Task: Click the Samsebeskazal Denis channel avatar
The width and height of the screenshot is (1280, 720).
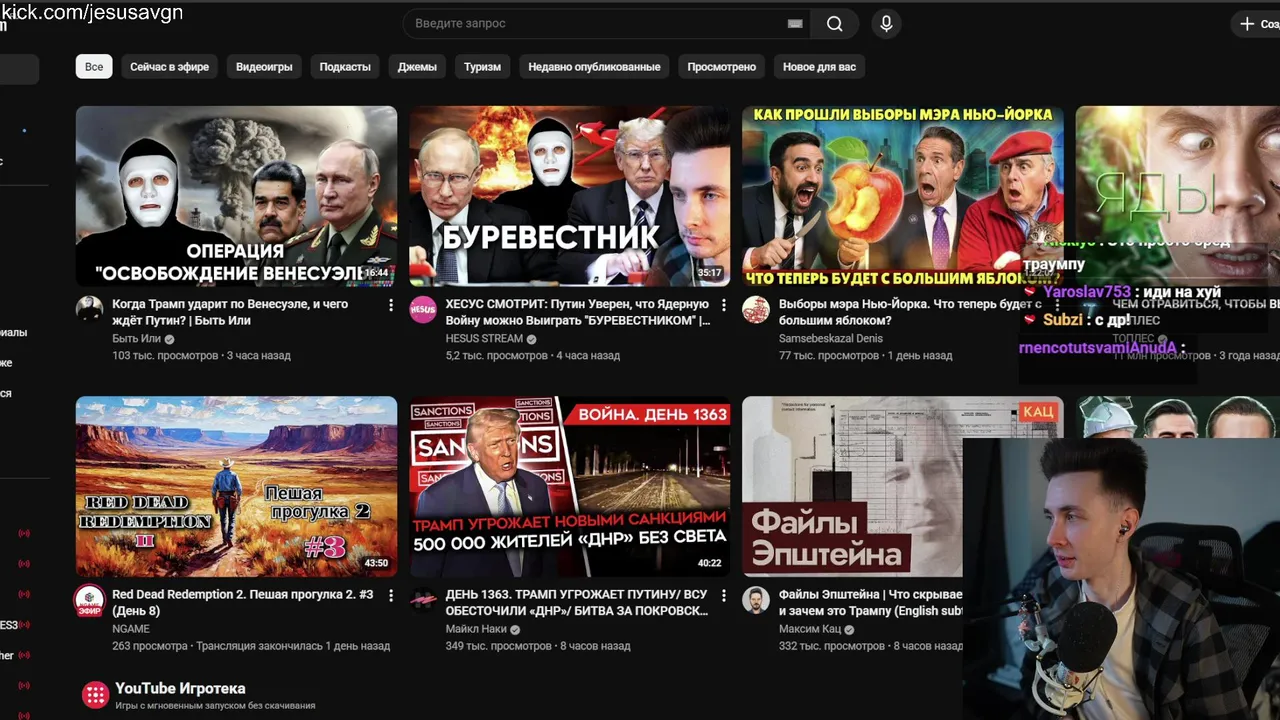Action: (x=756, y=309)
